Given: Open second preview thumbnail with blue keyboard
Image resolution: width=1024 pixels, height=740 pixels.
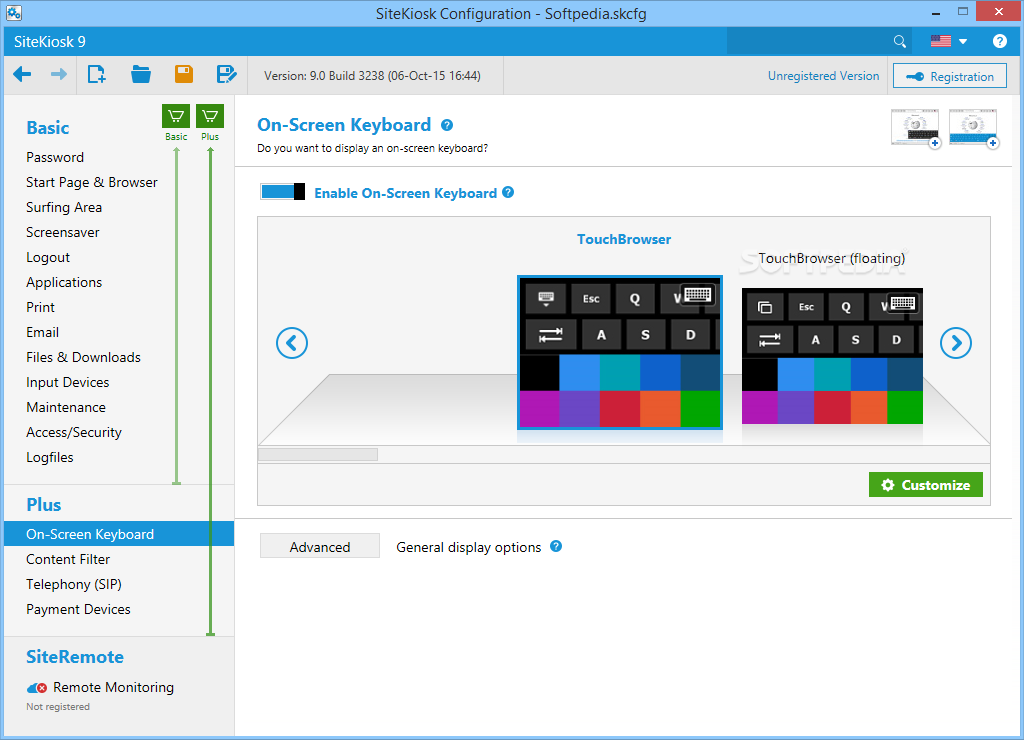Looking at the screenshot, I should 973,127.
